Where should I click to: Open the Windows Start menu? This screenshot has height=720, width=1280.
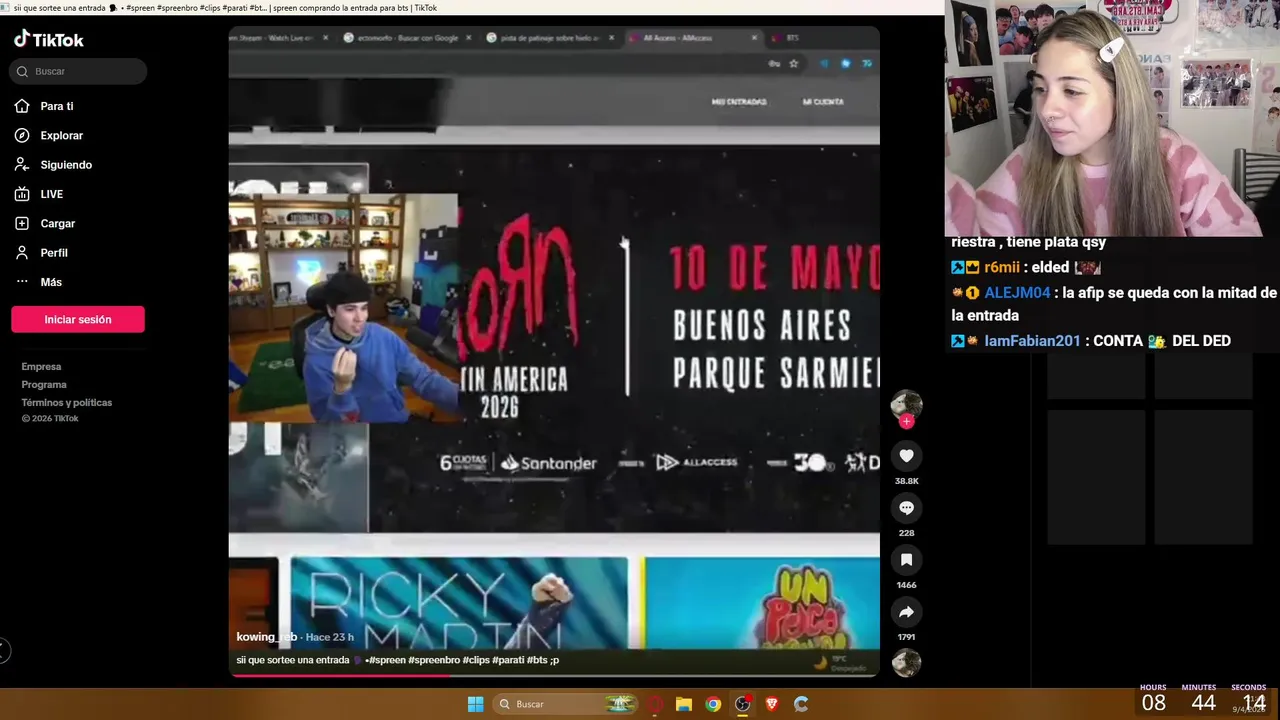[x=475, y=704]
